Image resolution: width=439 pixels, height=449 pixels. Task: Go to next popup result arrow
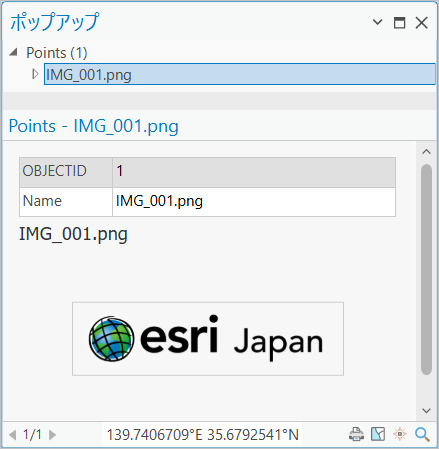[52, 435]
